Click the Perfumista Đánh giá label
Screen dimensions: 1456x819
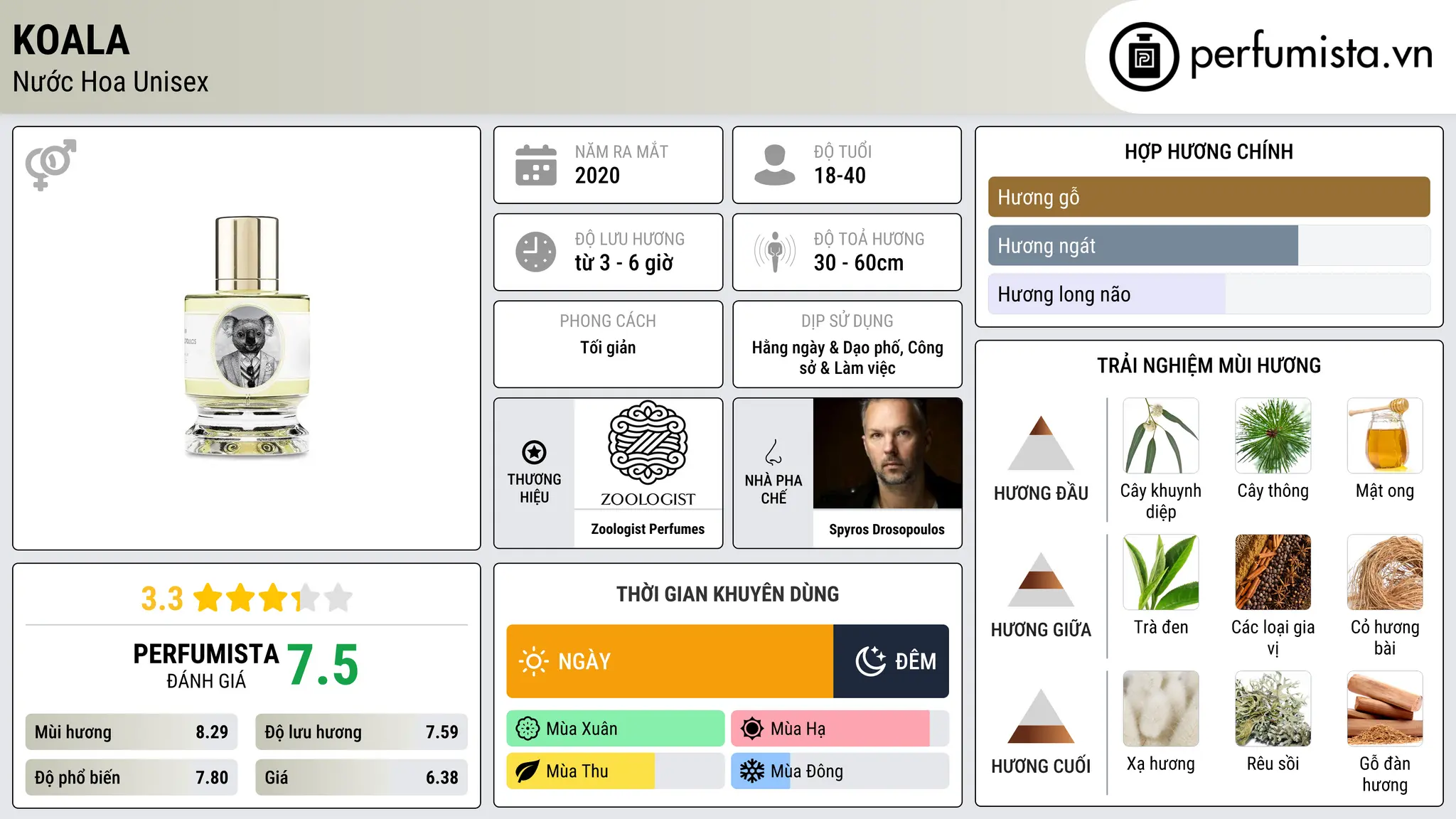pos(206,666)
